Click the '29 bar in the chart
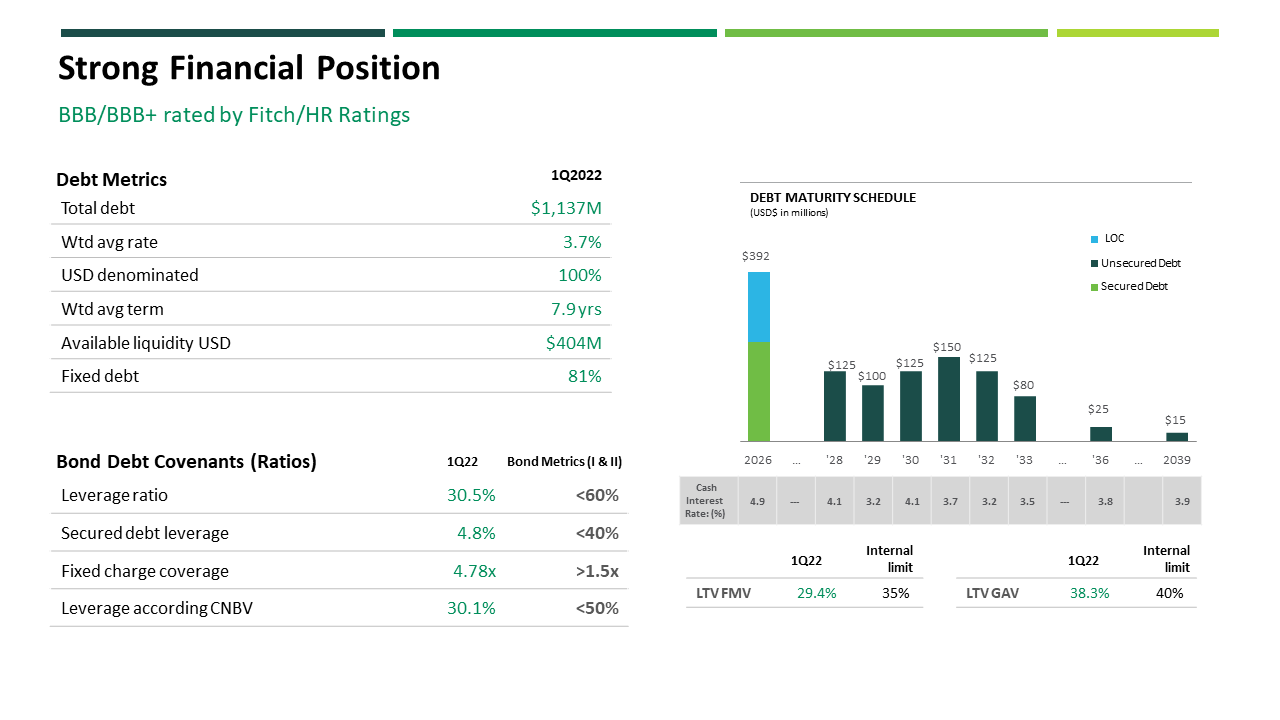 tap(873, 413)
